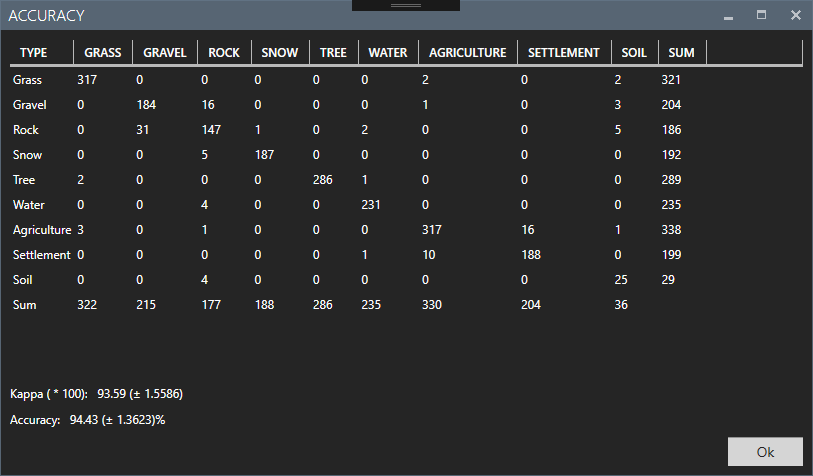This screenshot has width=813, height=476.
Task: Click sum value 321 in Grass row
Action: [x=671, y=80]
